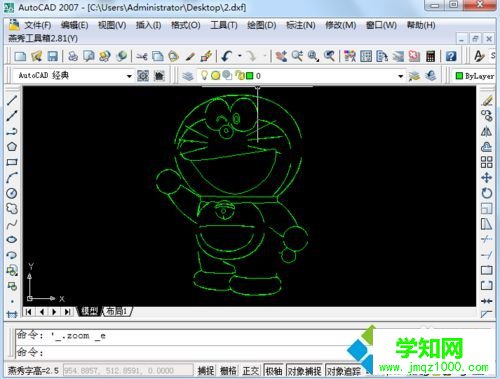Toggle layer 0 lock icon
500x379 pixels.
pos(239,76)
